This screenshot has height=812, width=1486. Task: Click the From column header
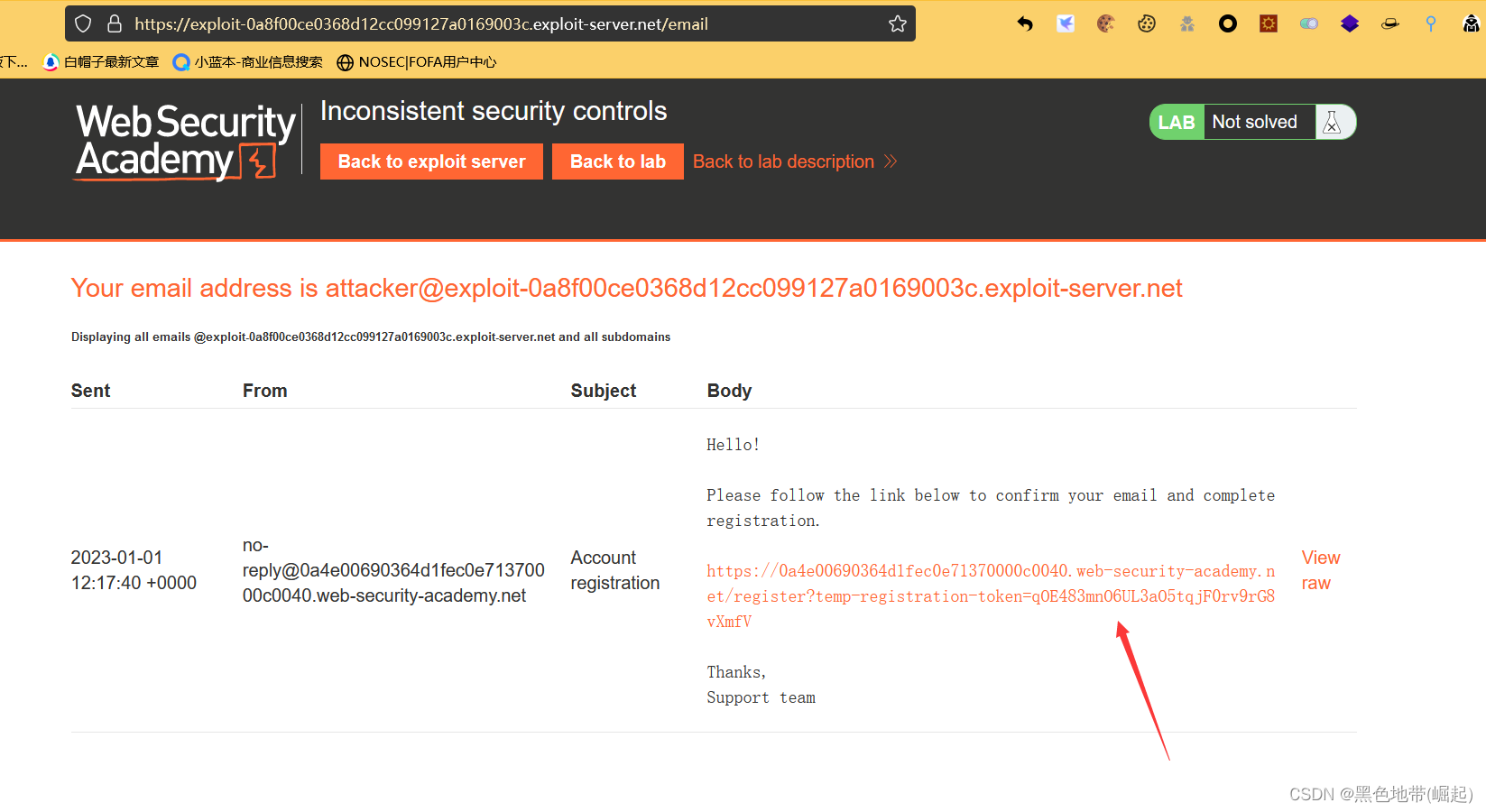[264, 391]
